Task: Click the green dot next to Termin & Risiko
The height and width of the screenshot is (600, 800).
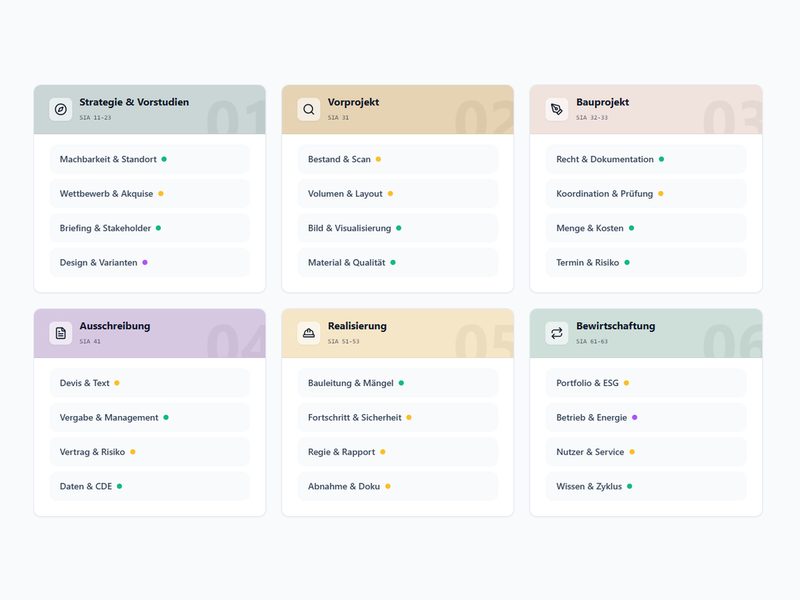Action: (x=627, y=262)
